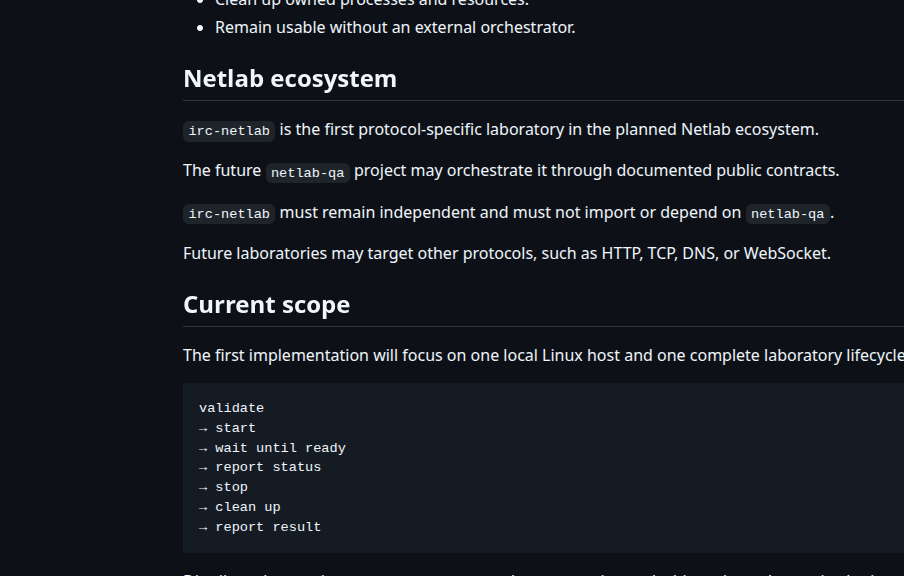Viewport: 904px width, 576px height.
Task: Click 'irc-netlab' code tag before 'must remain independent'
Action: 229,214
